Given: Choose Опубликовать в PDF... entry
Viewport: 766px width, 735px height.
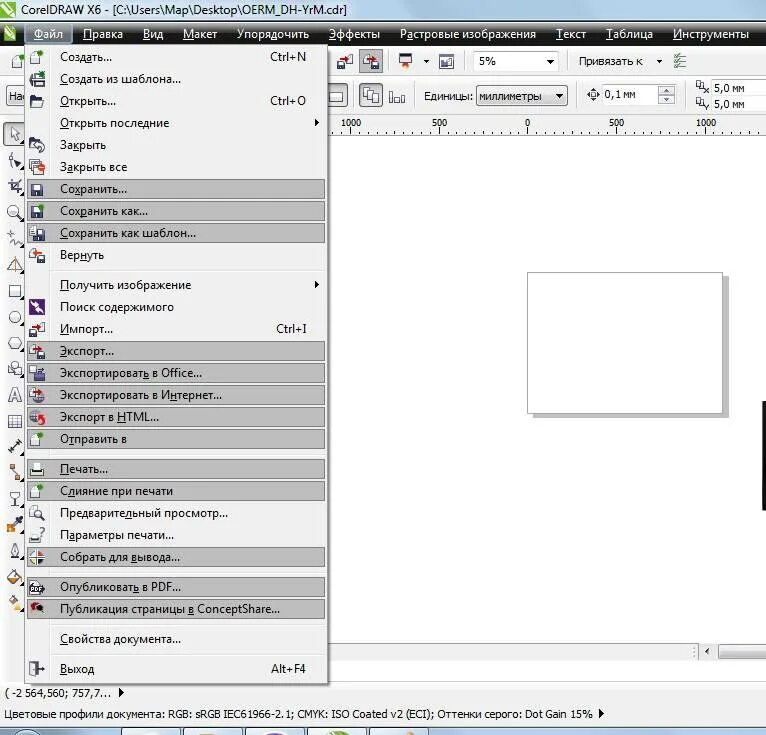Looking at the screenshot, I should 176,587.
